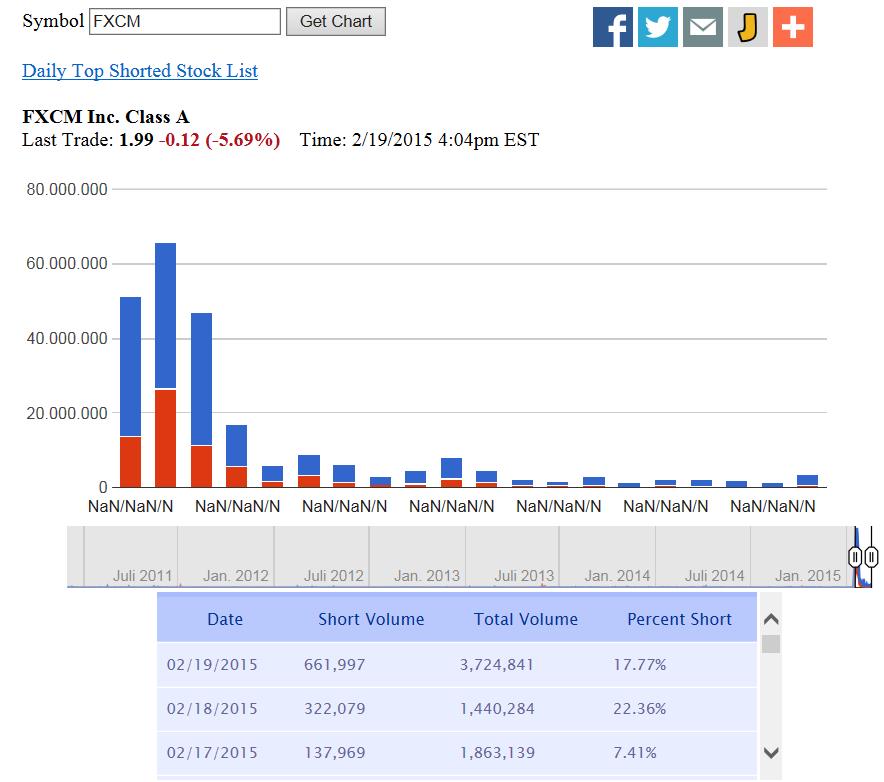This screenshot has height=782, width=884.
Task: Click the yellow J bookmark icon
Action: pos(747,27)
